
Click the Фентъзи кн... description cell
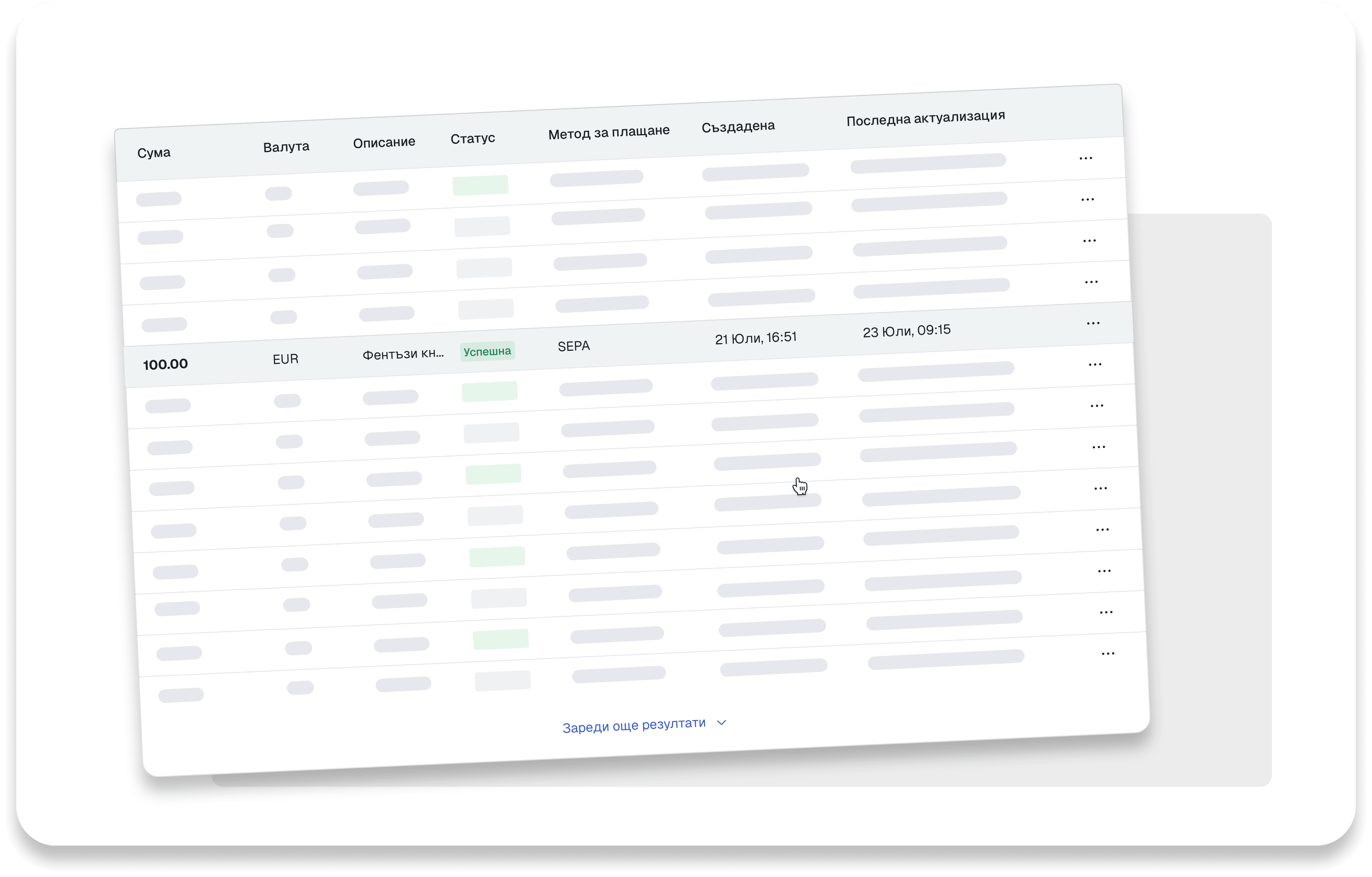coord(403,354)
